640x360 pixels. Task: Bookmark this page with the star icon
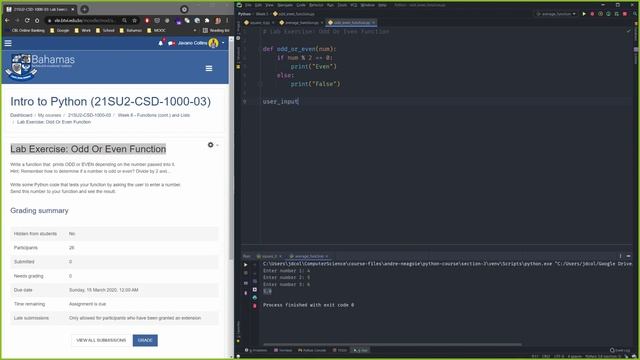[134, 20]
